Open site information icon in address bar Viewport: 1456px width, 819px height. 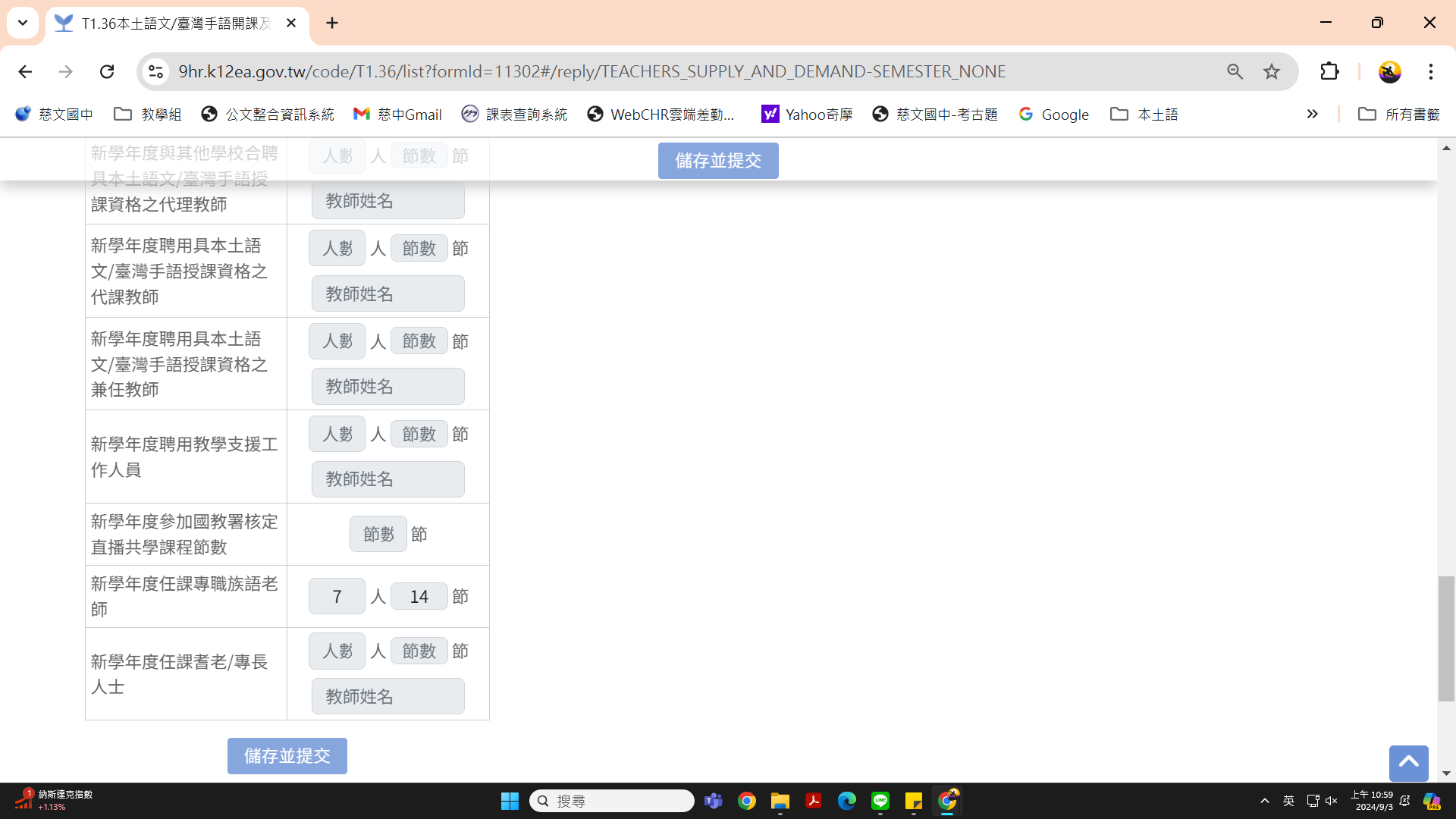tap(155, 71)
